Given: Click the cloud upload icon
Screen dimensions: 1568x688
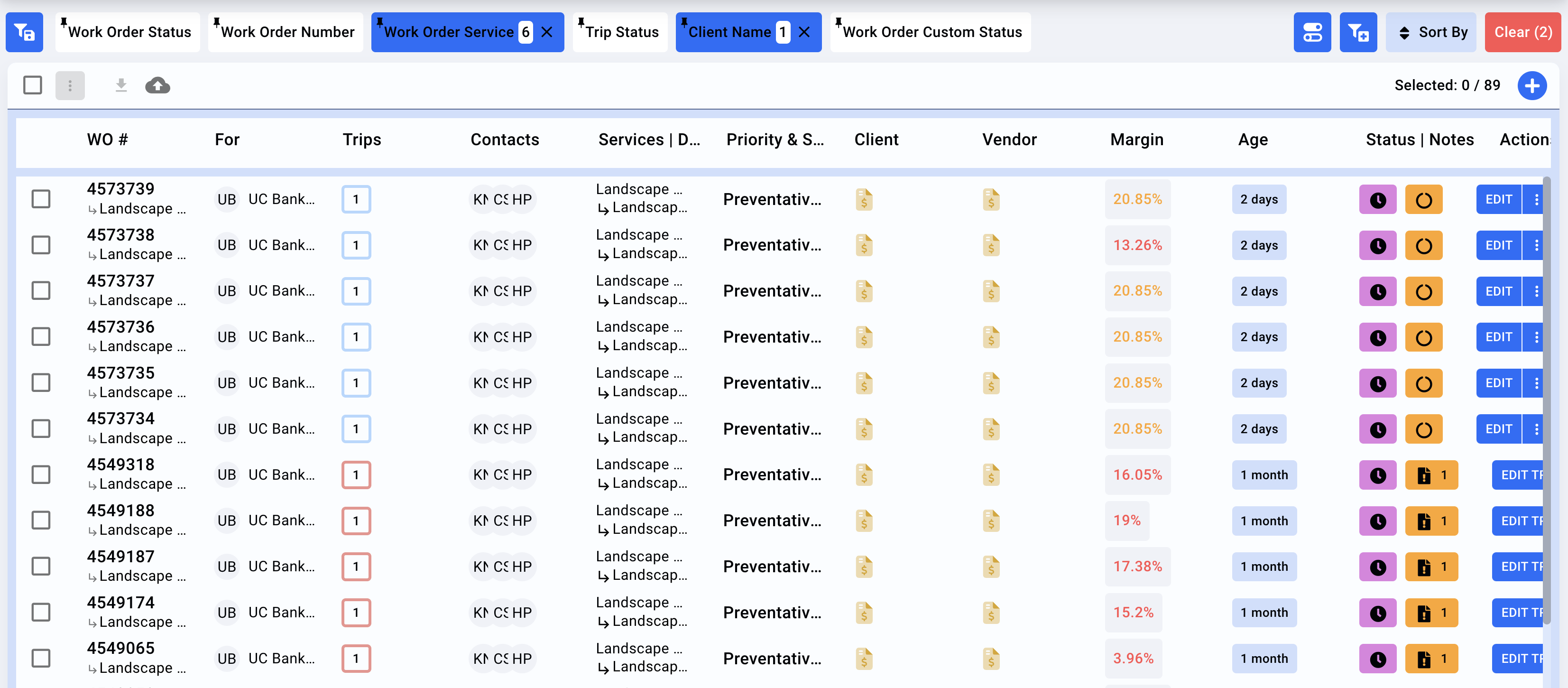Looking at the screenshot, I should point(157,85).
